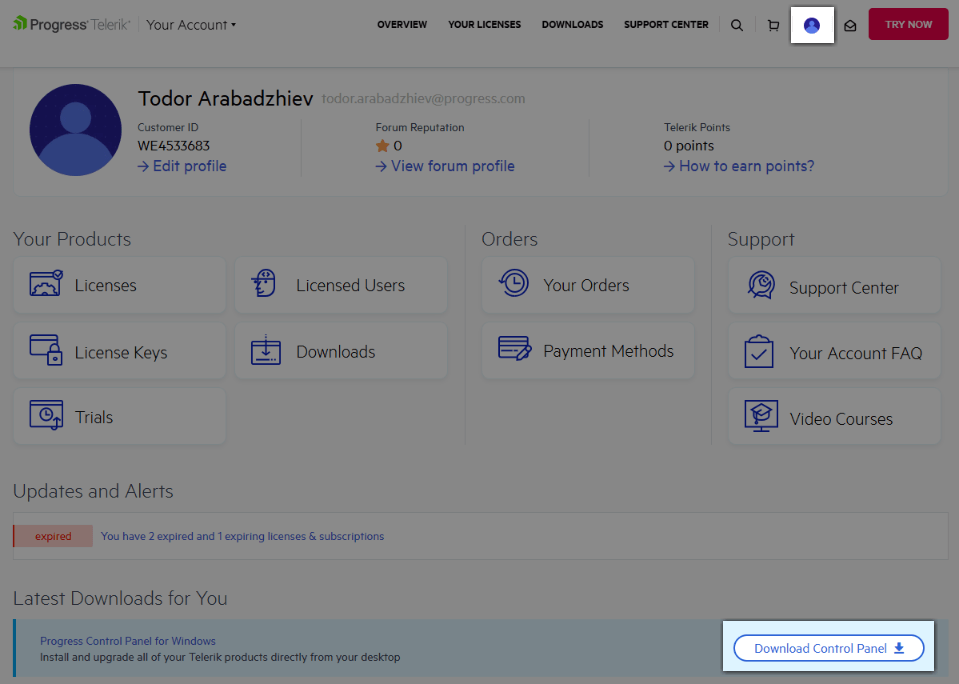Select the Payment Methods card icon
This screenshot has width=959, height=684.
point(513,350)
